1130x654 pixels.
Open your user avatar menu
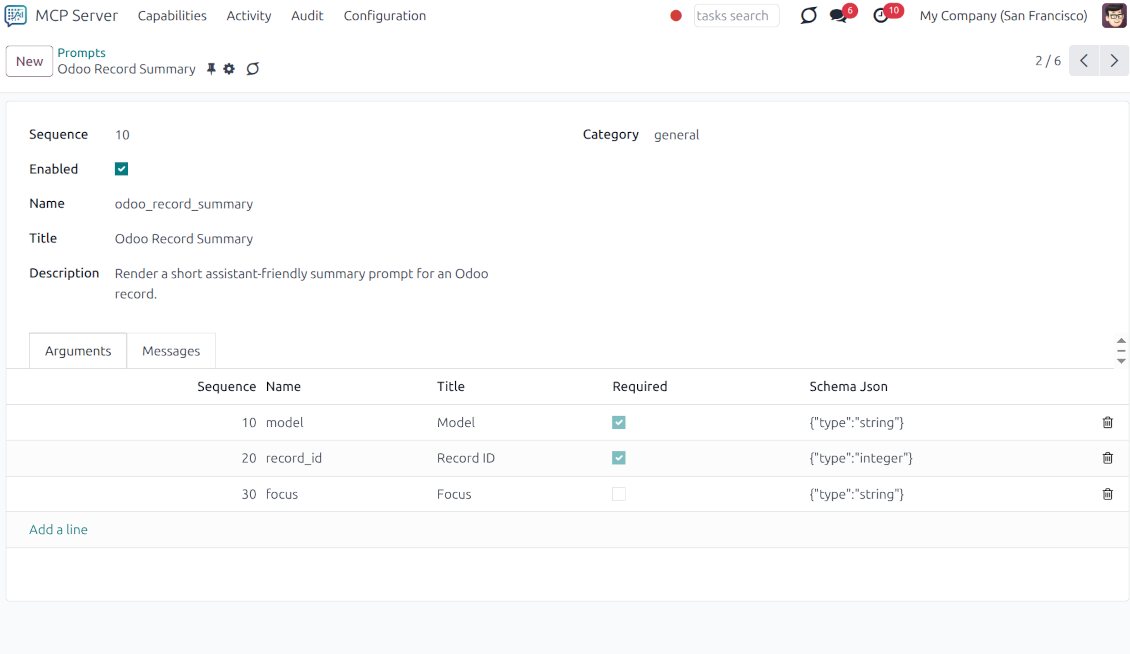pyautogui.click(x=1113, y=15)
